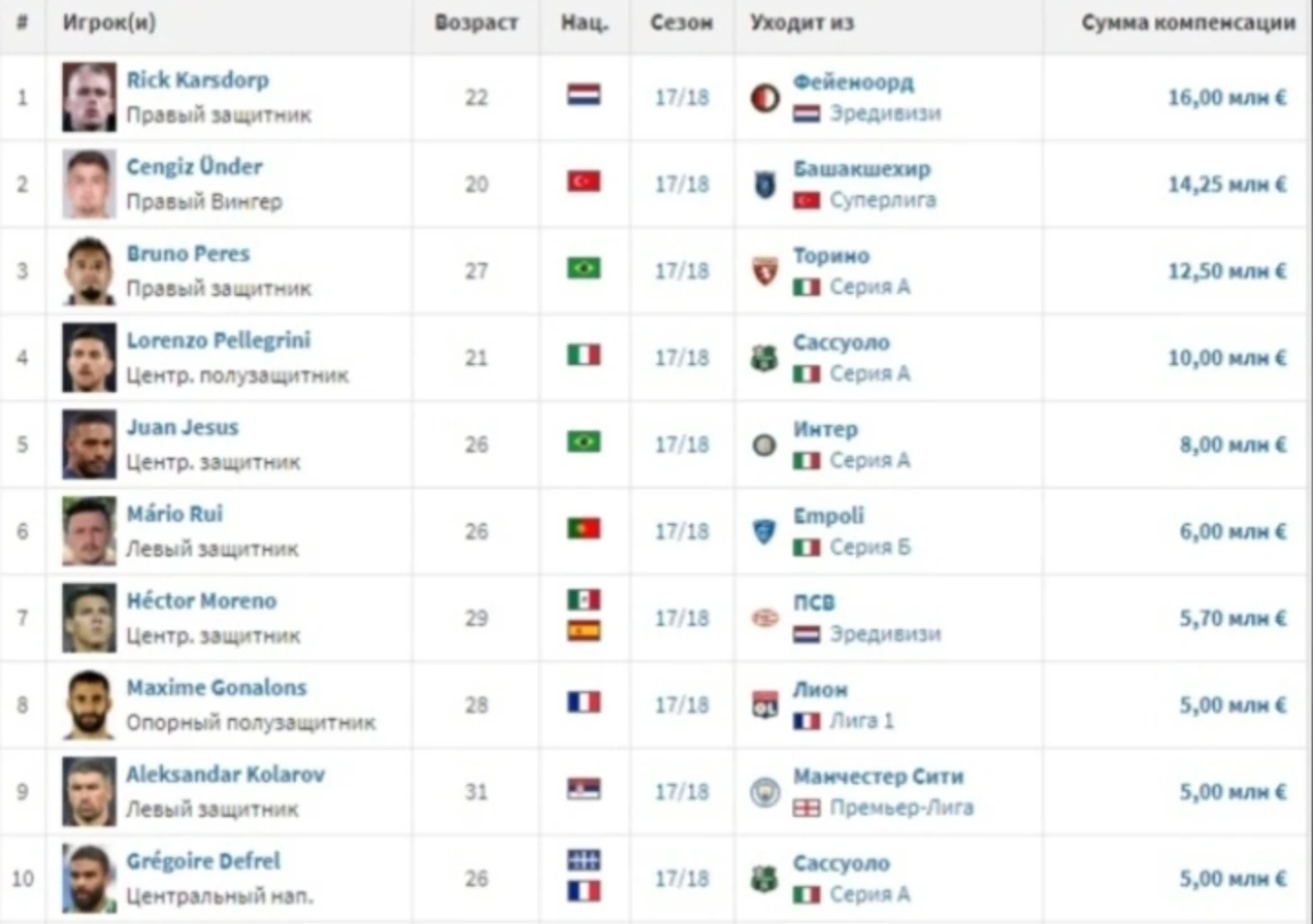Open Премьер-Лига league link
This screenshot has height=924, width=1313.
coord(901,807)
